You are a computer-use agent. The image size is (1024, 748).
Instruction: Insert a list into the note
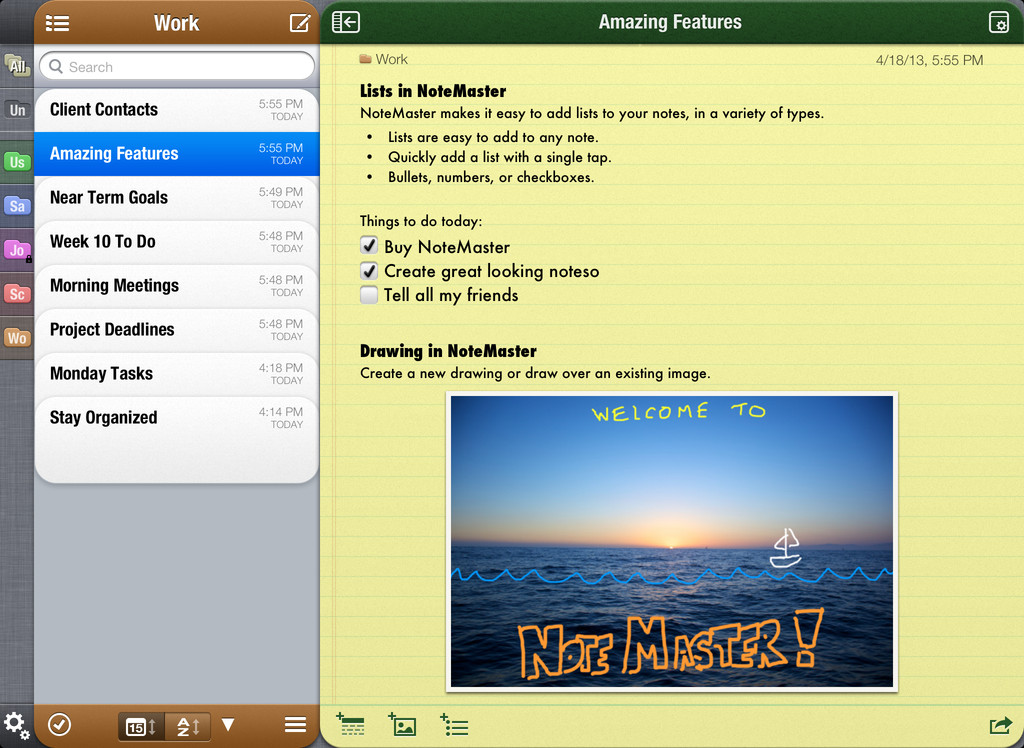click(455, 724)
